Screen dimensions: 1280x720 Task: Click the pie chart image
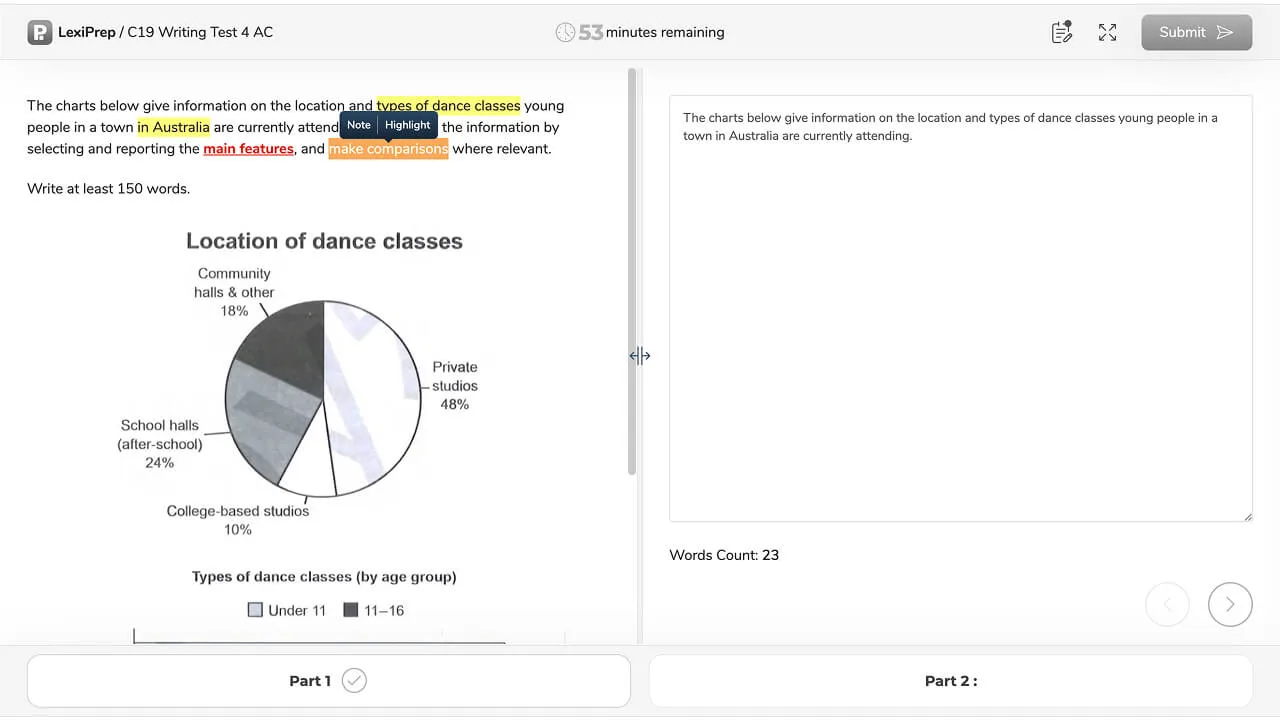click(323, 398)
